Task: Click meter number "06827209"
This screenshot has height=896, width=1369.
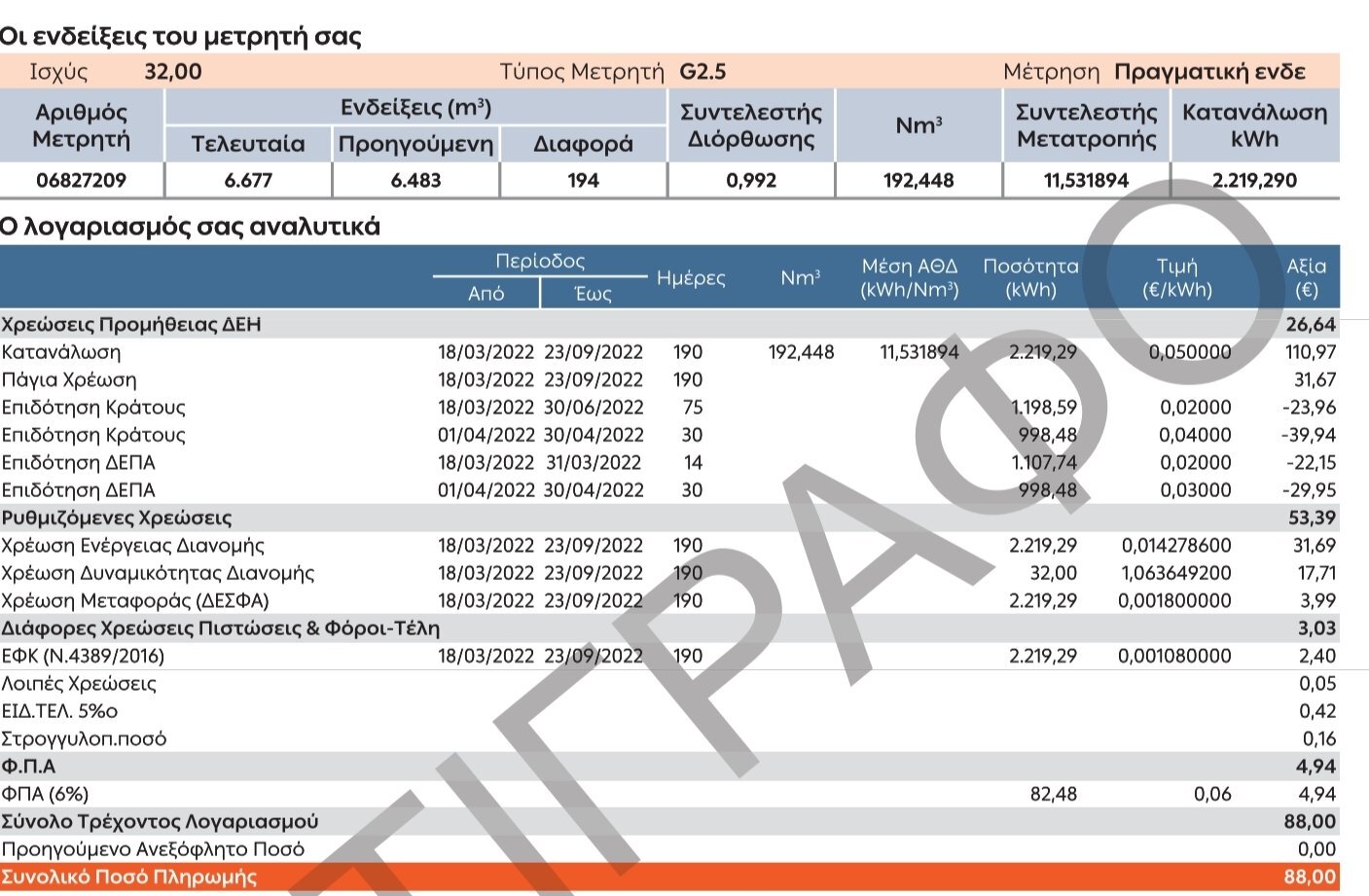Action: click(x=82, y=180)
